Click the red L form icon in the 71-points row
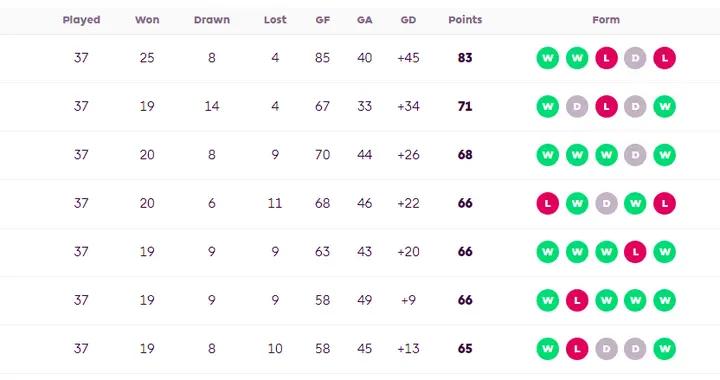 (606, 106)
